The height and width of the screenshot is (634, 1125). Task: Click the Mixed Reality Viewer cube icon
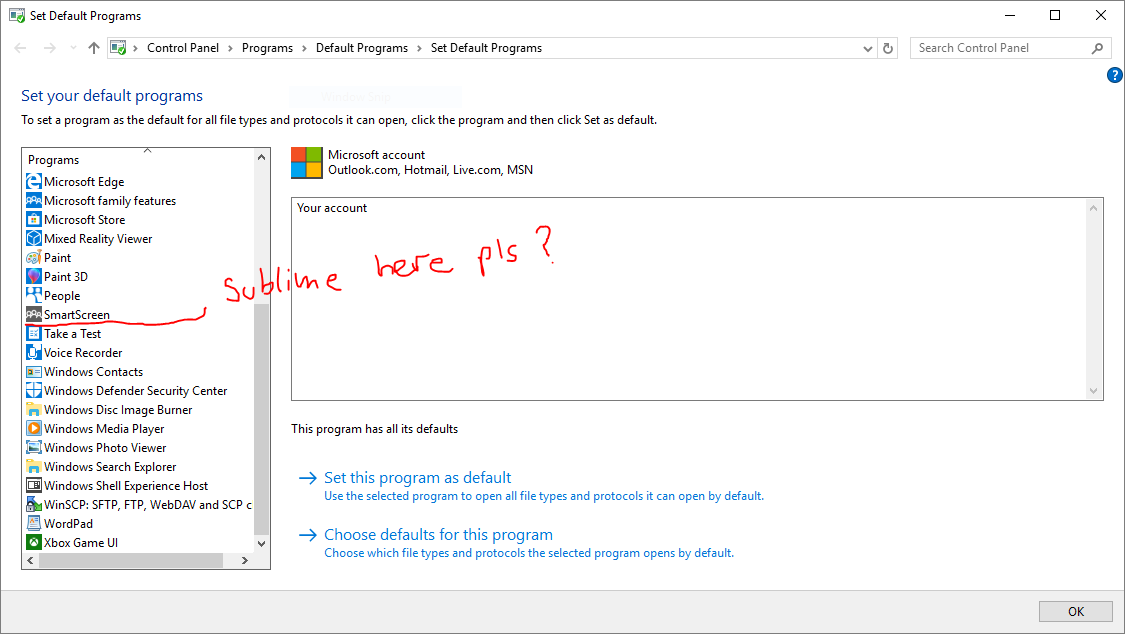[x=34, y=239]
